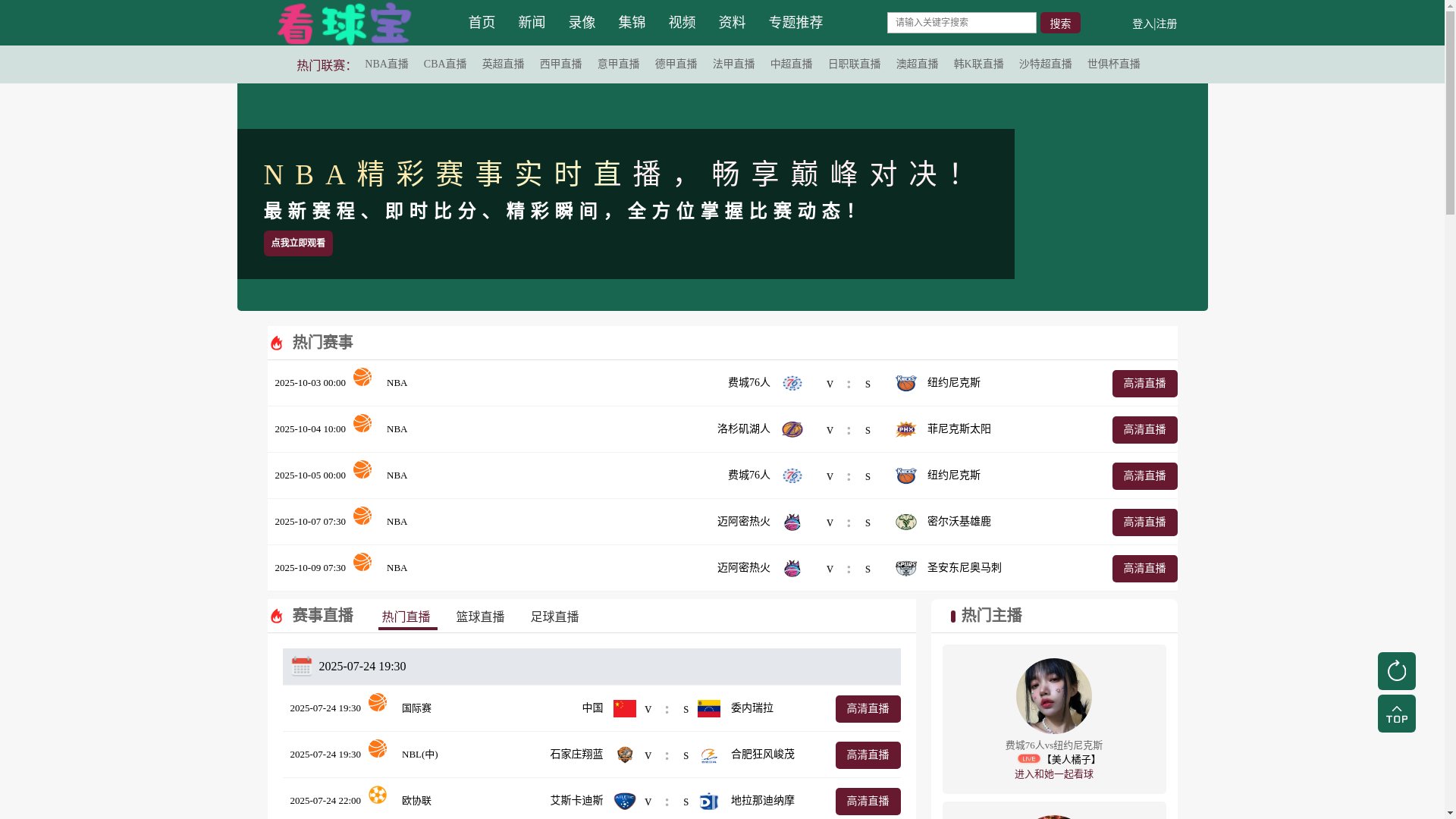
Task: Click 高清直播 for 中国 vs 委内瑞拉
Action: click(x=868, y=709)
